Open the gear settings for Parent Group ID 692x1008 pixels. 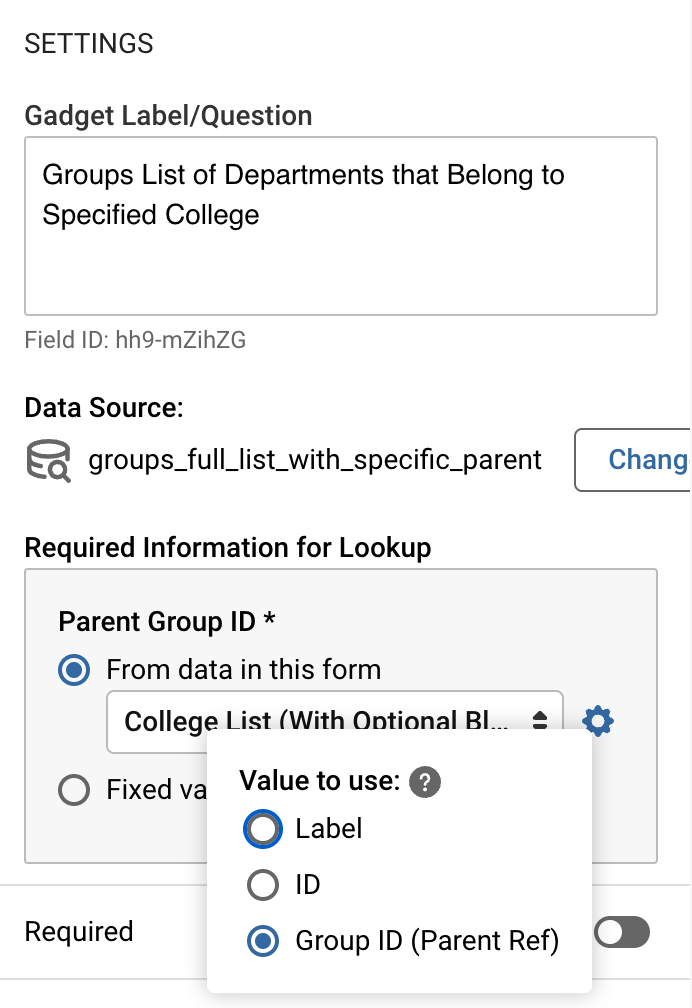[x=597, y=720]
